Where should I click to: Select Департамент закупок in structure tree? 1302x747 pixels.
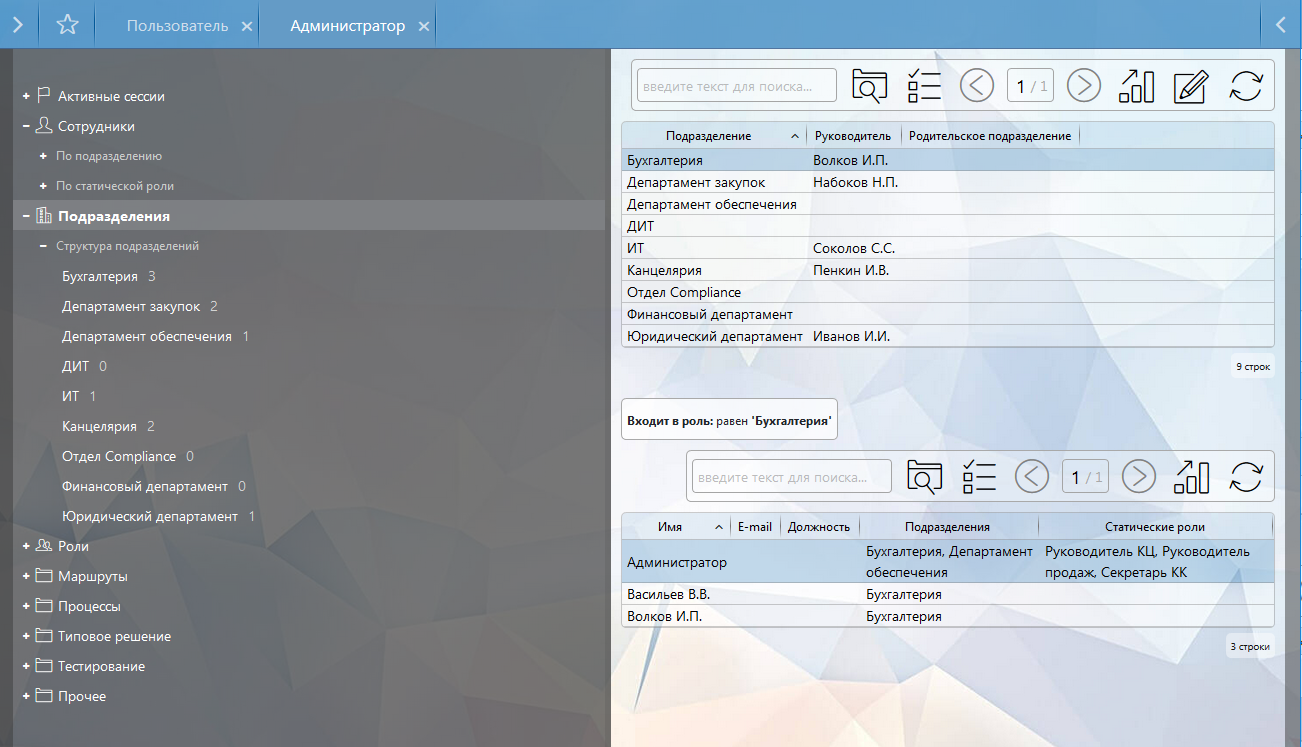(131, 306)
